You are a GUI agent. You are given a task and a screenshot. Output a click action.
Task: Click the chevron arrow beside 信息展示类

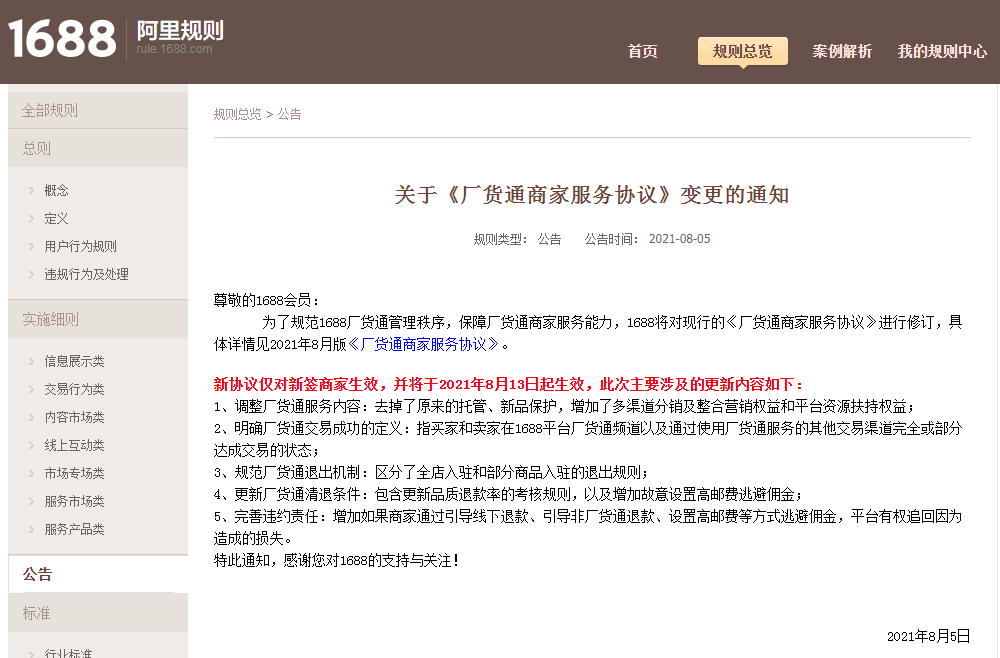(x=31, y=361)
